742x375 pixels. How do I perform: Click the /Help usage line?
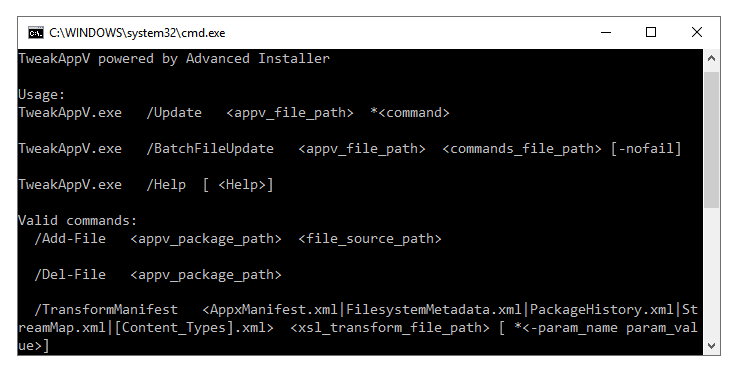[x=146, y=185]
